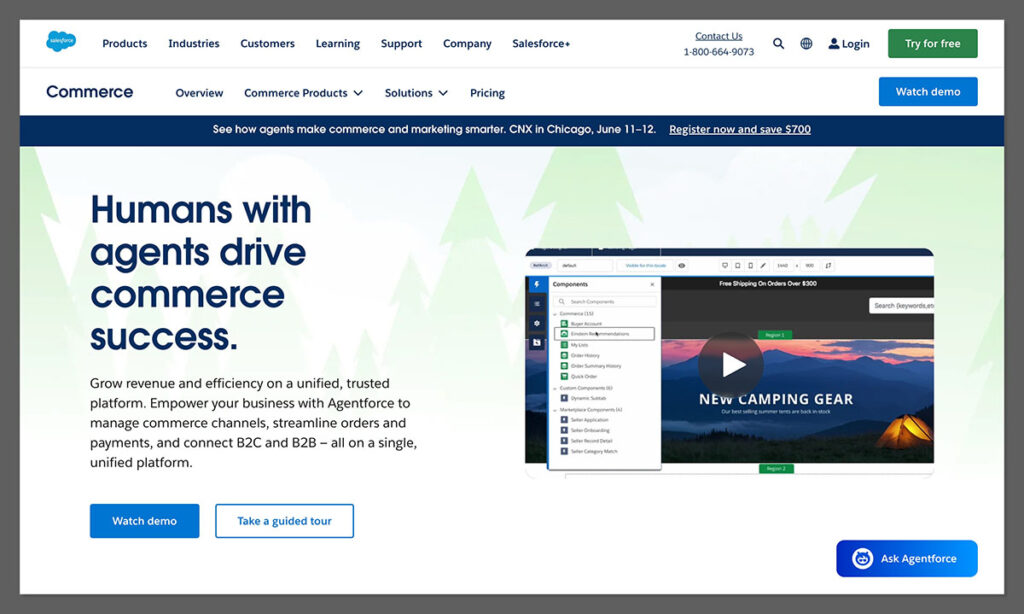This screenshot has height=614, width=1024.
Task: Close the Components panel with X
Action: [652, 285]
